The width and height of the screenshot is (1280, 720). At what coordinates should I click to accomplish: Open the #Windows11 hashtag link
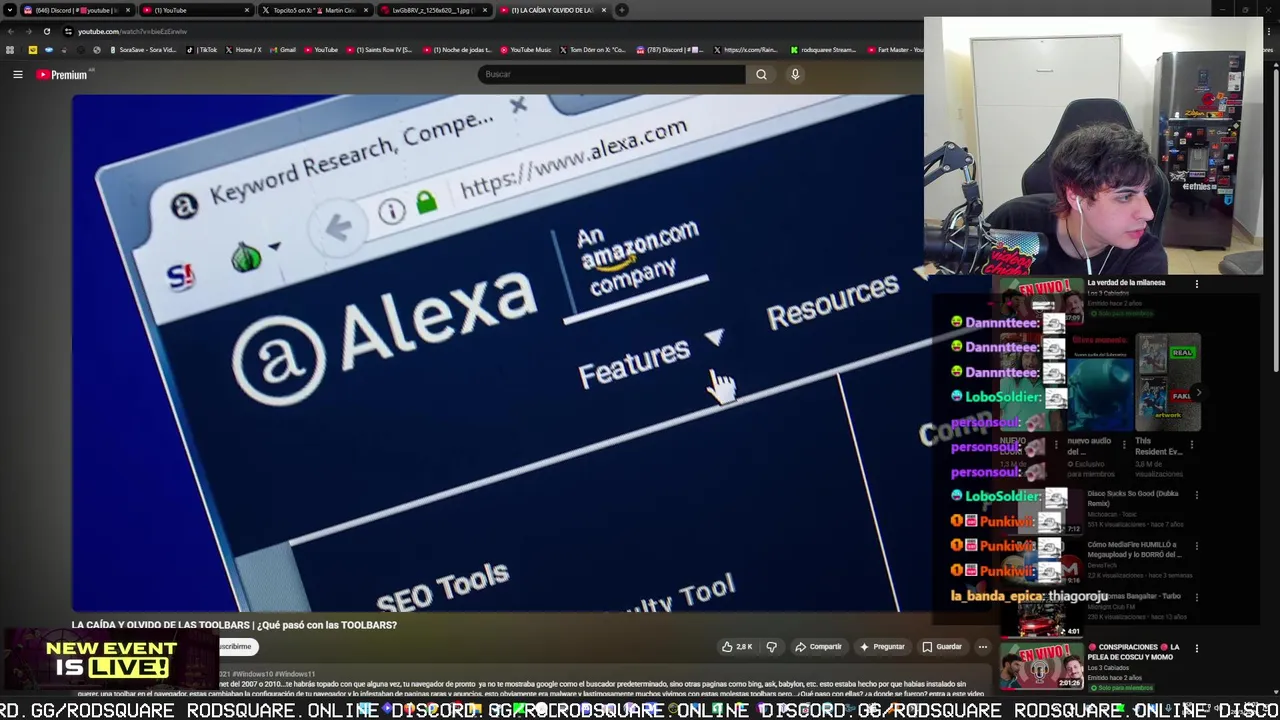pos(296,674)
